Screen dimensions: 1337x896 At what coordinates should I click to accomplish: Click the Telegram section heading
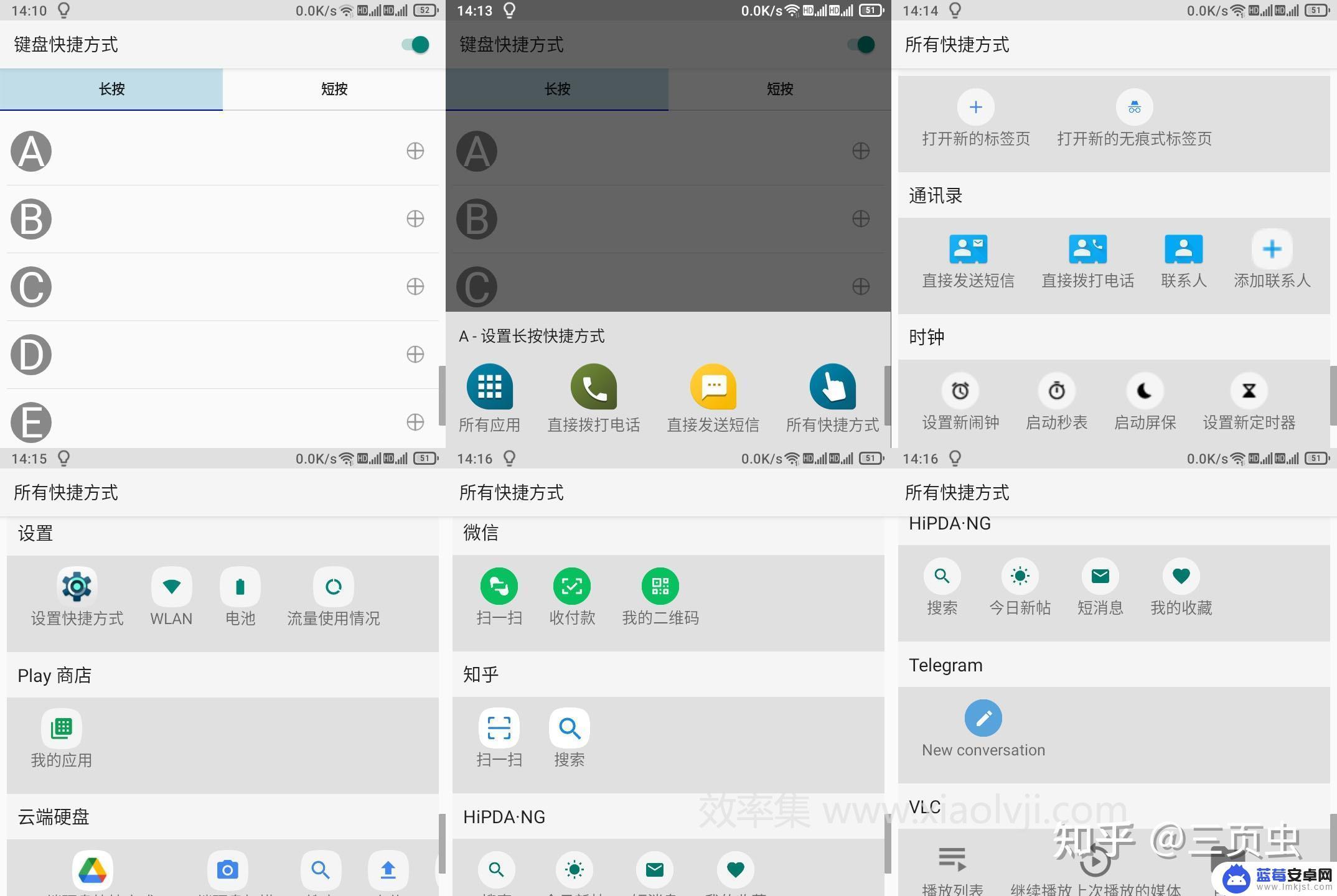(945, 665)
